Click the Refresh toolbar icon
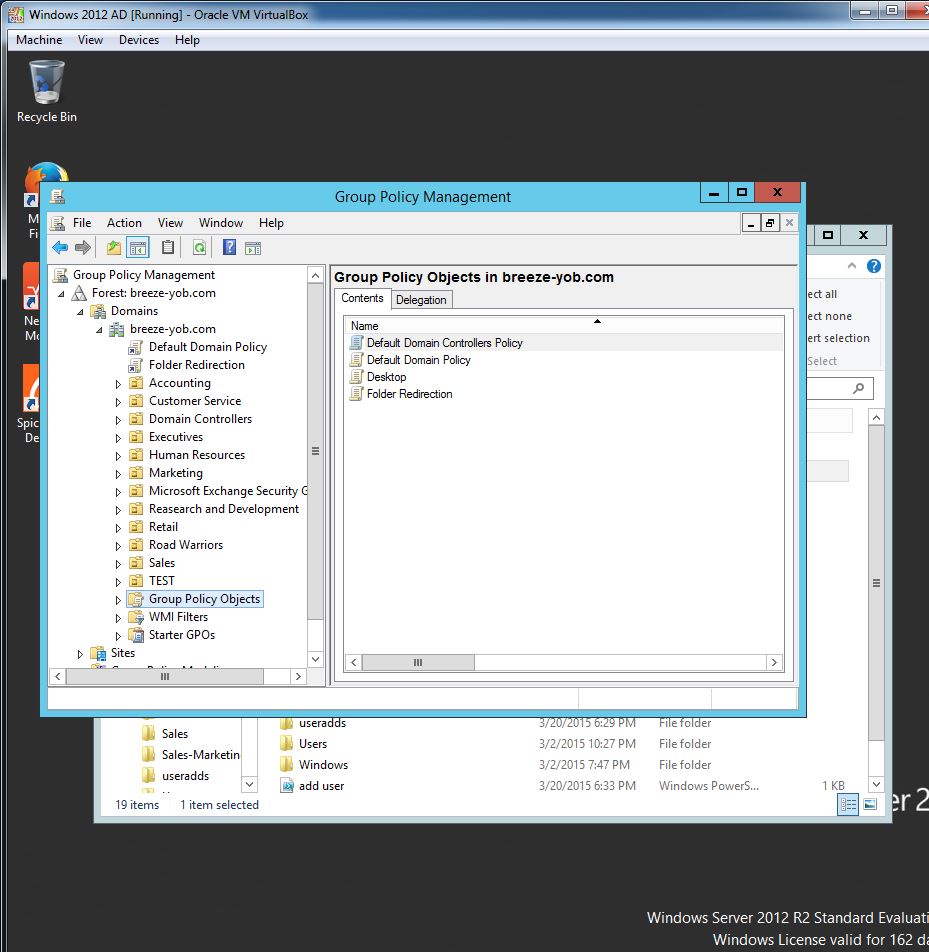 pyautogui.click(x=199, y=248)
